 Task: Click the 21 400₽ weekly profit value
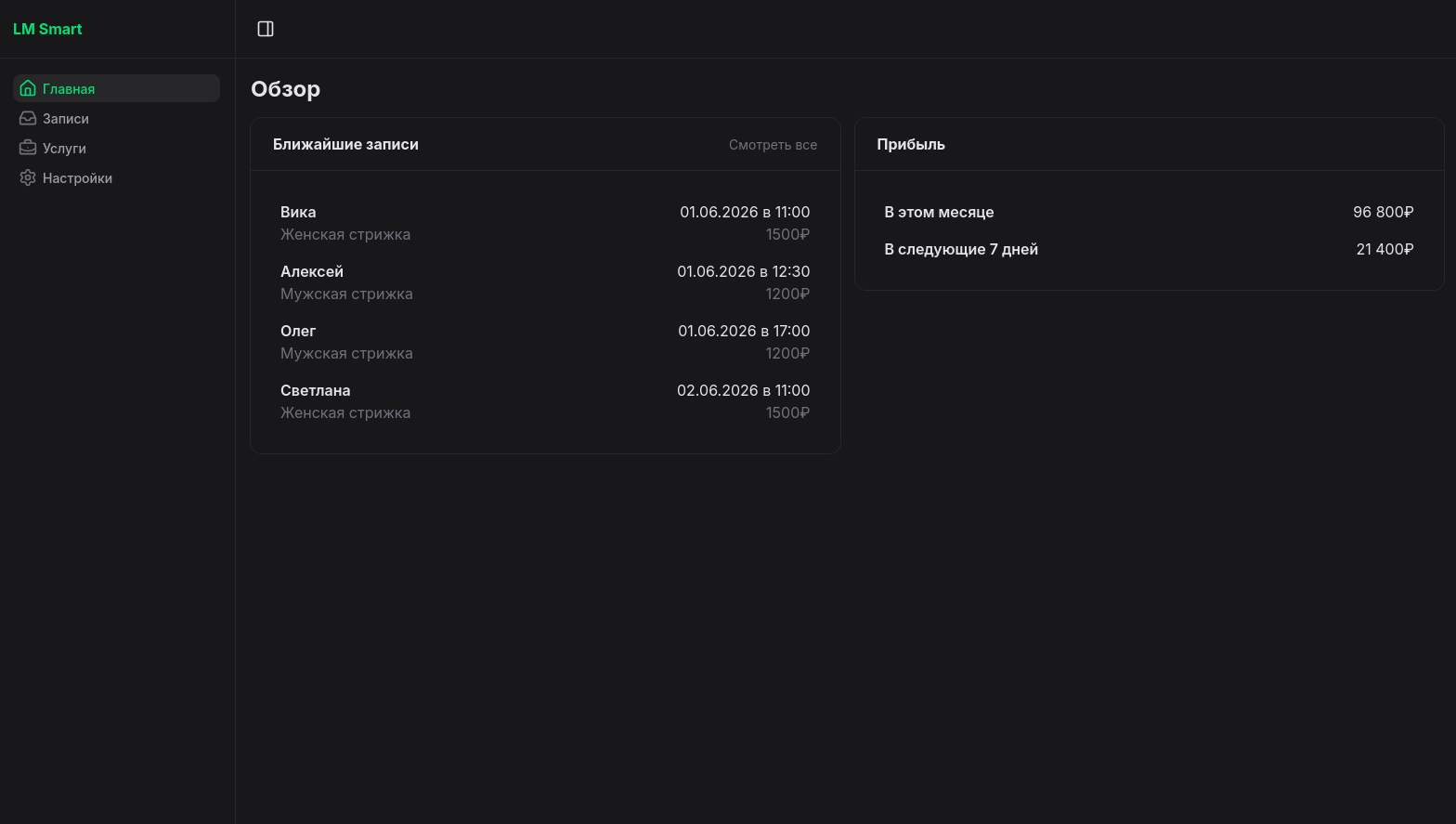[1384, 249]
